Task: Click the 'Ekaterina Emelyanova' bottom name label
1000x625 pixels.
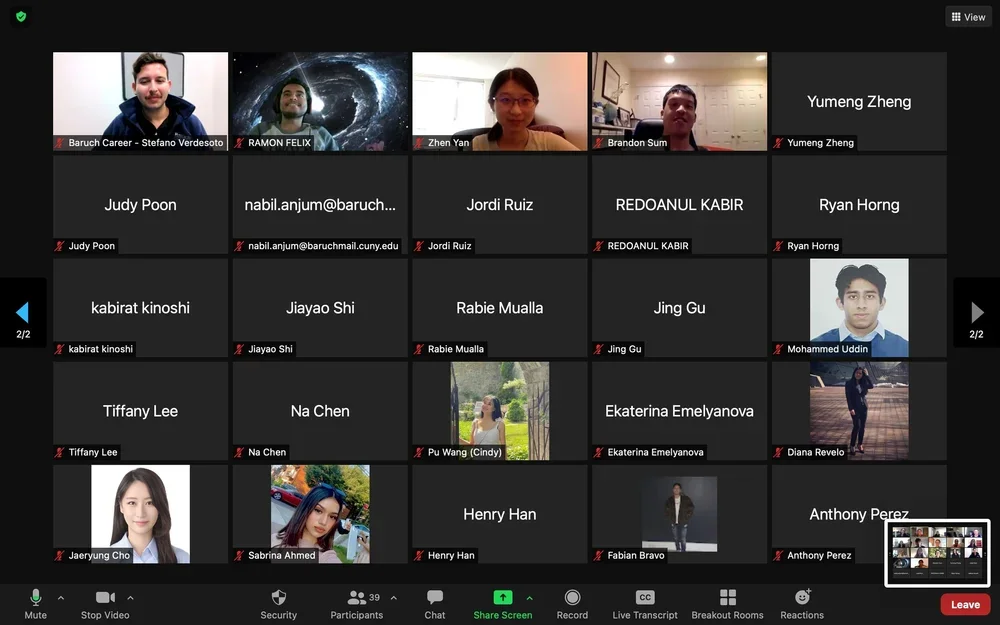Action: [655, 452]
